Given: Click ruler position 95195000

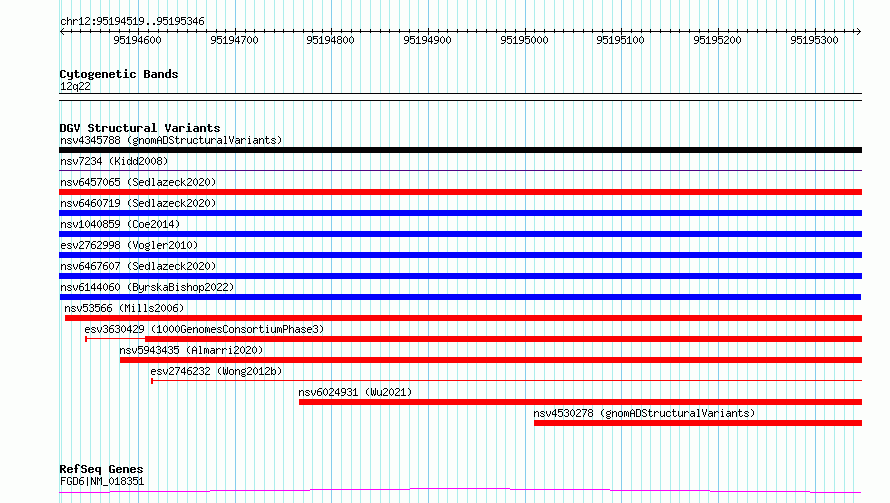Looking at the screenshot, I should pyautogui.click(x=524, y=40).
